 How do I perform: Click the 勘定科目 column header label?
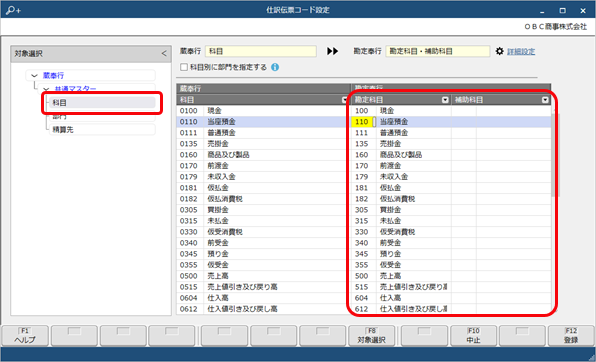pos(369,100)
